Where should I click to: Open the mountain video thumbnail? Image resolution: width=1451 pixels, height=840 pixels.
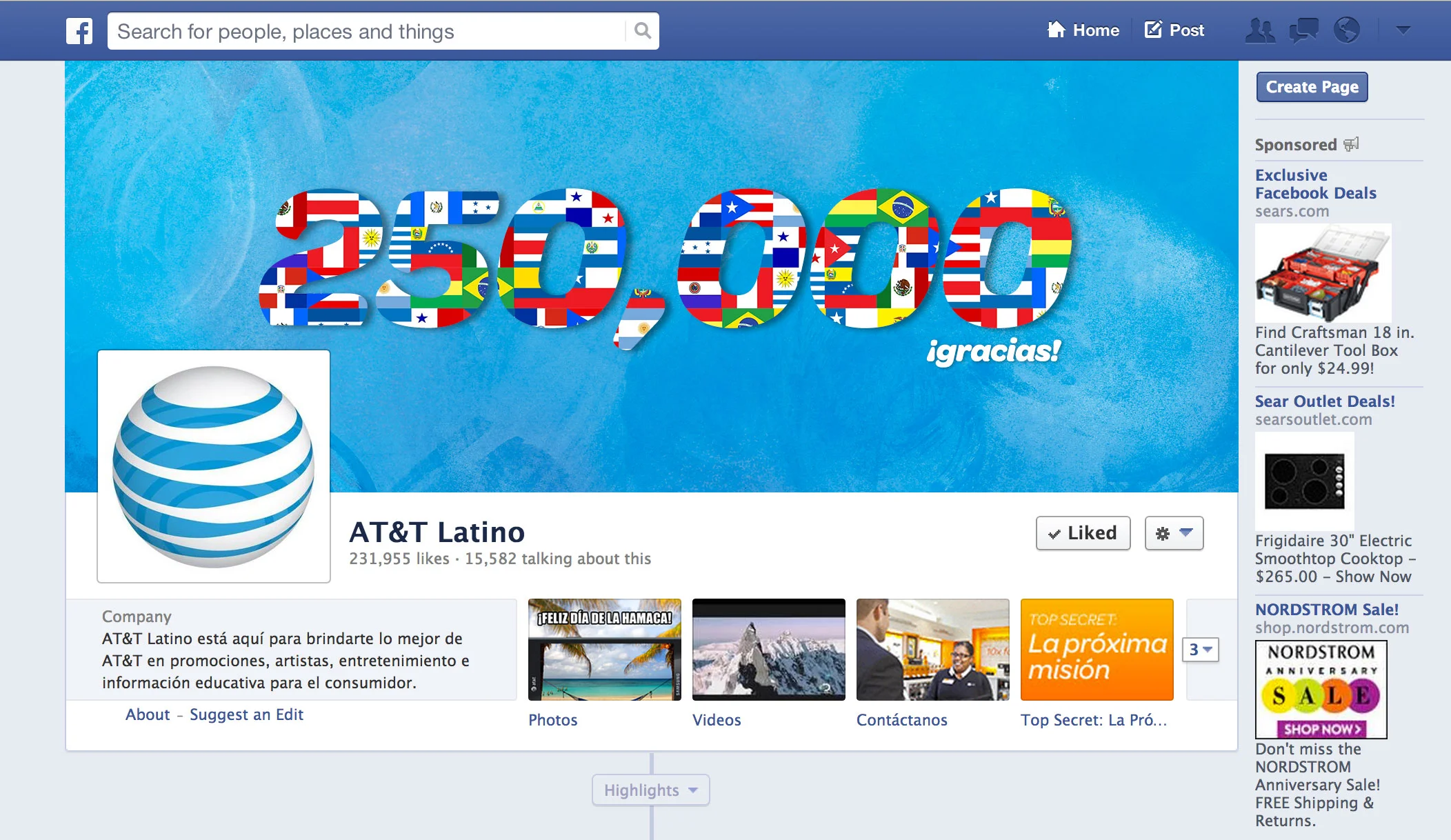point(769,650)
